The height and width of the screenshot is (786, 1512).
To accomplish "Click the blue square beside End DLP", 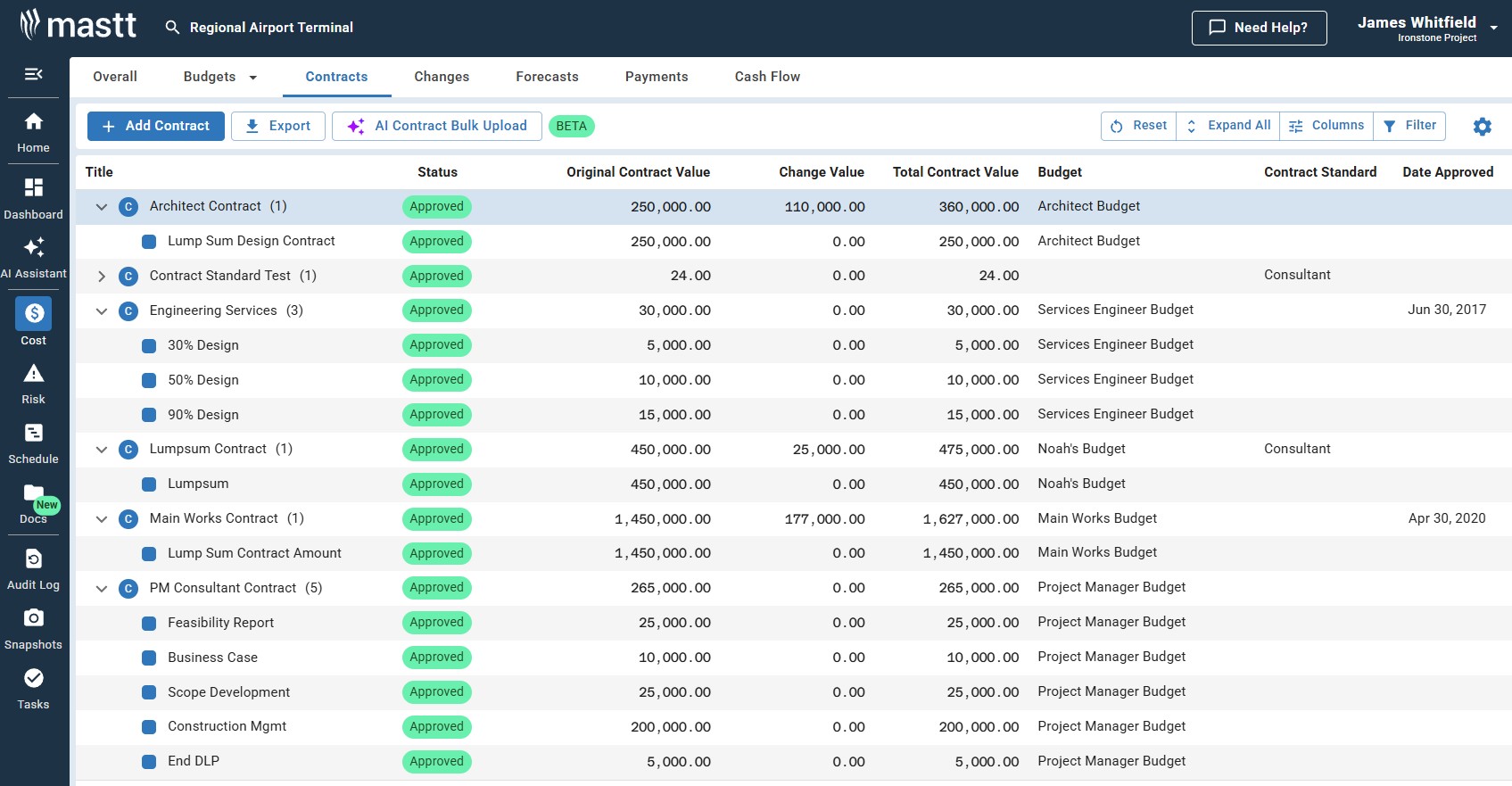I will (149, 762).
